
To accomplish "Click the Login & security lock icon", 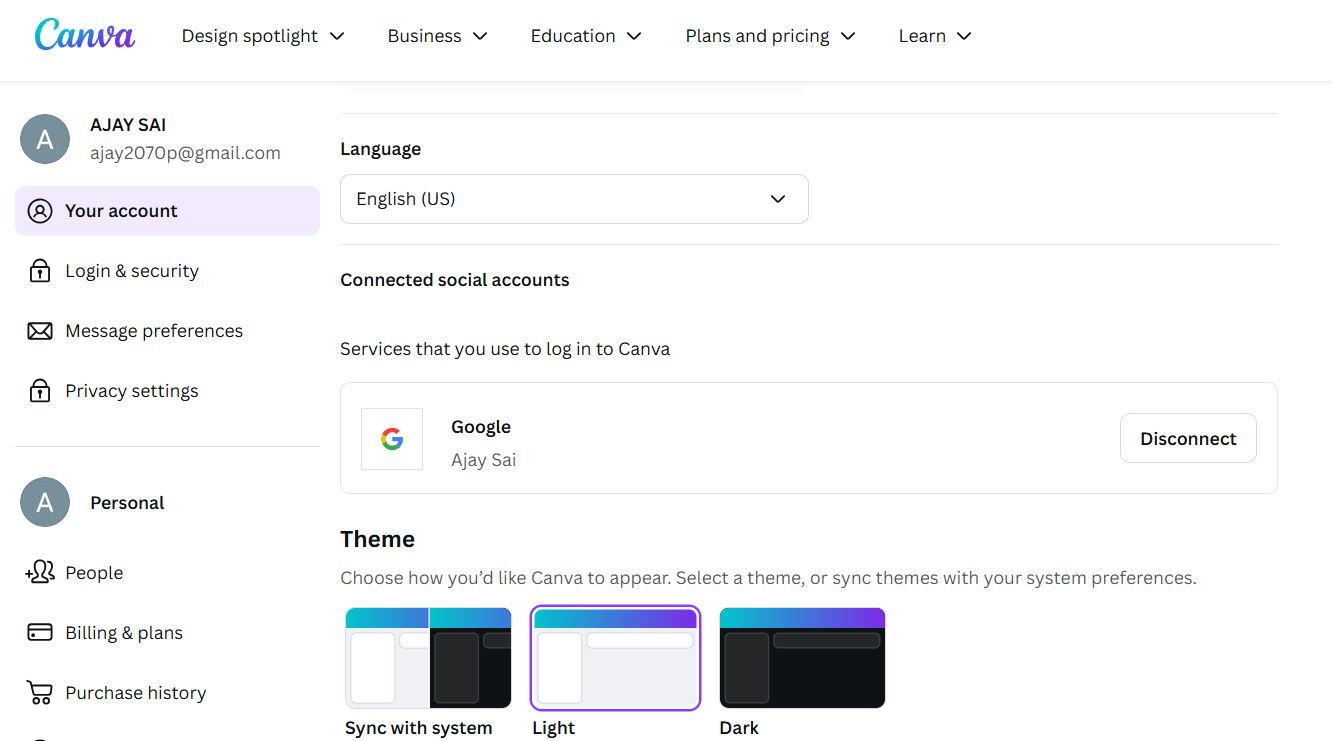I will 40,271.
